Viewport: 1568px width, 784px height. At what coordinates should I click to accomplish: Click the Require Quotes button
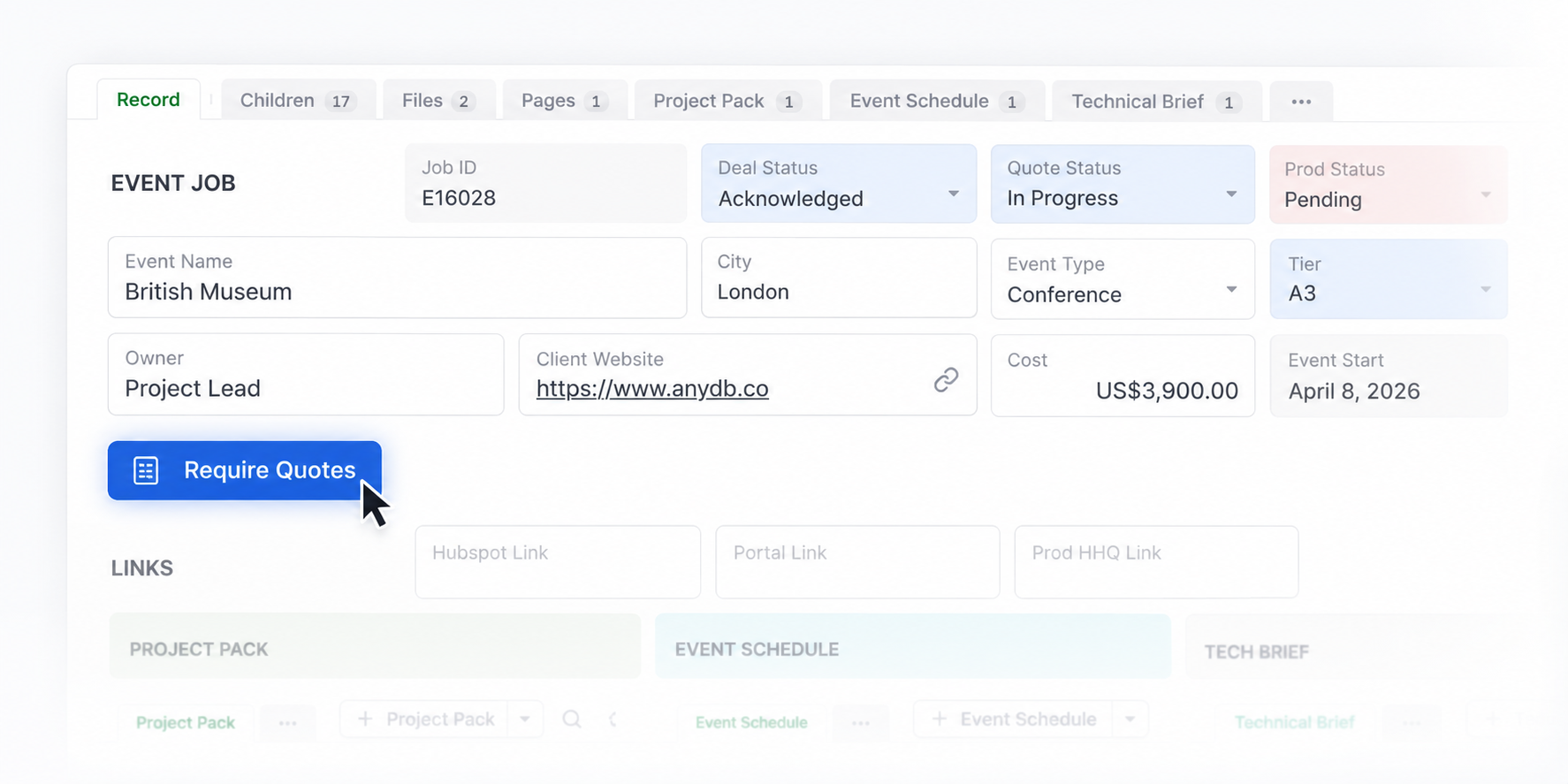click(245, 470)
